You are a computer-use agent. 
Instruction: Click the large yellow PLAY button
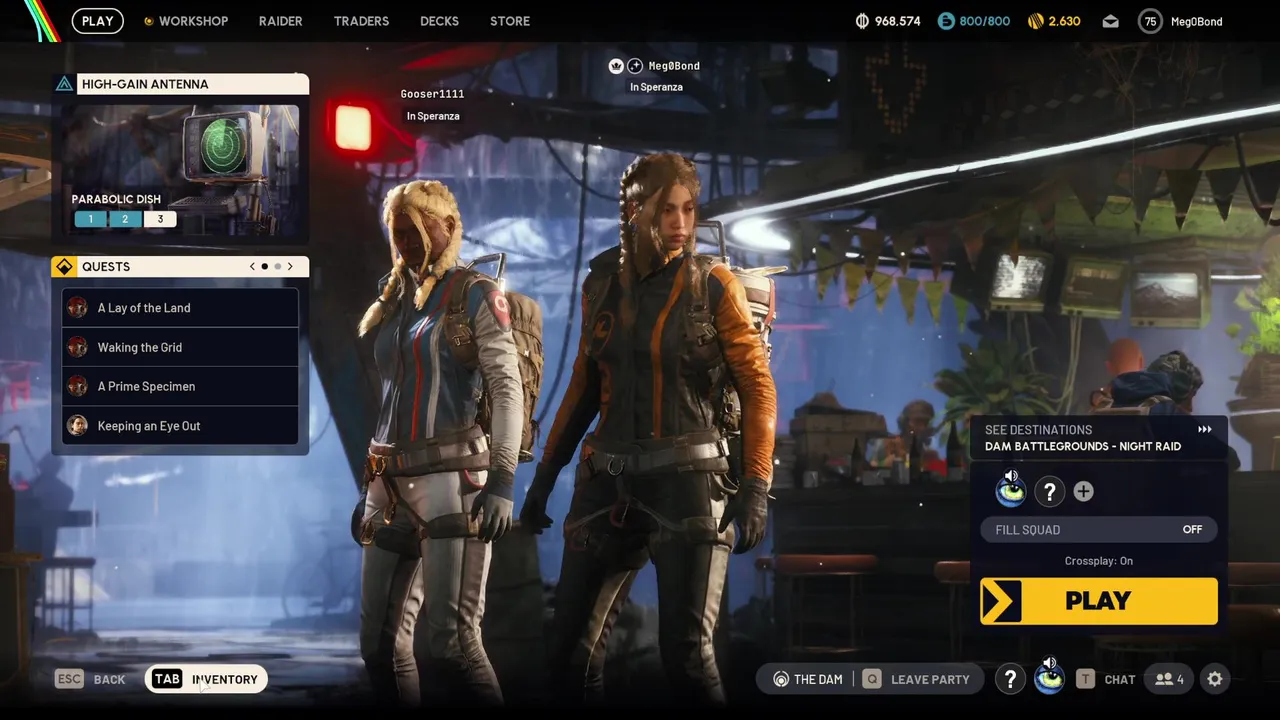pyautogui.click(x=1098, y=601)
